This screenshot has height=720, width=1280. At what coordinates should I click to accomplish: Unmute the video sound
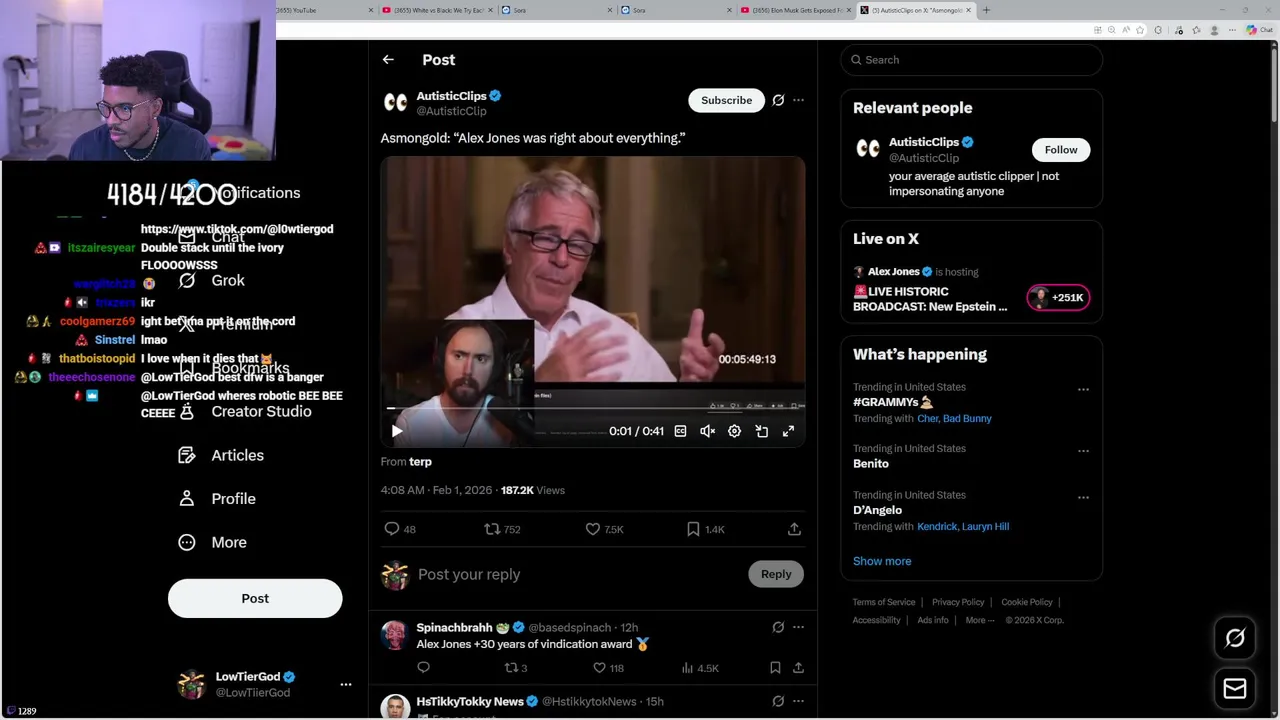click(x=707, y=431)
